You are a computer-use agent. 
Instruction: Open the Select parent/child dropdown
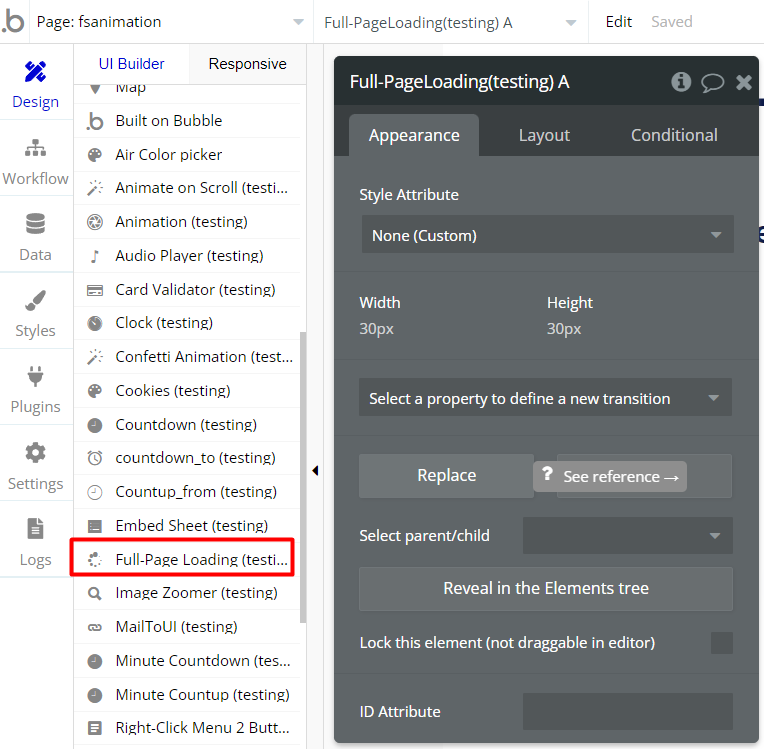[x=627, y=536]
